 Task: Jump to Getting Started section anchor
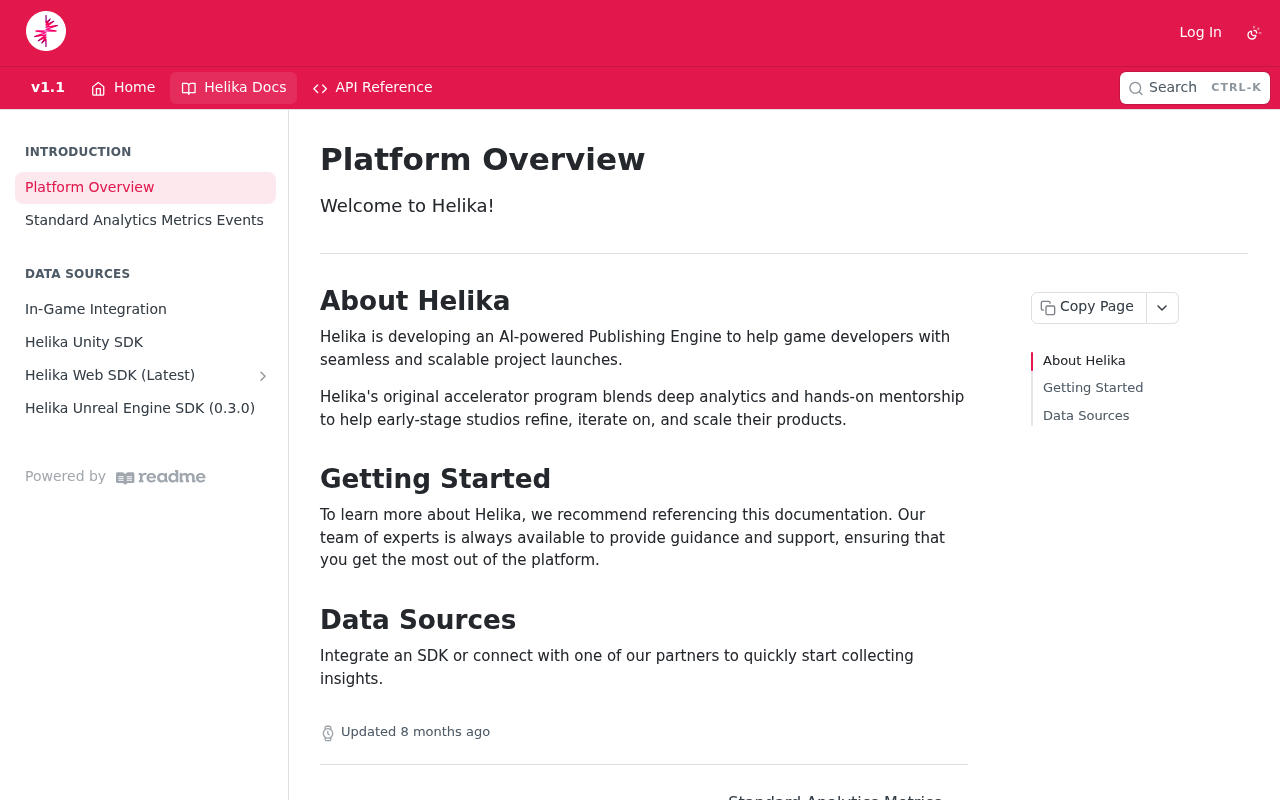click(x=1093, y=388)
